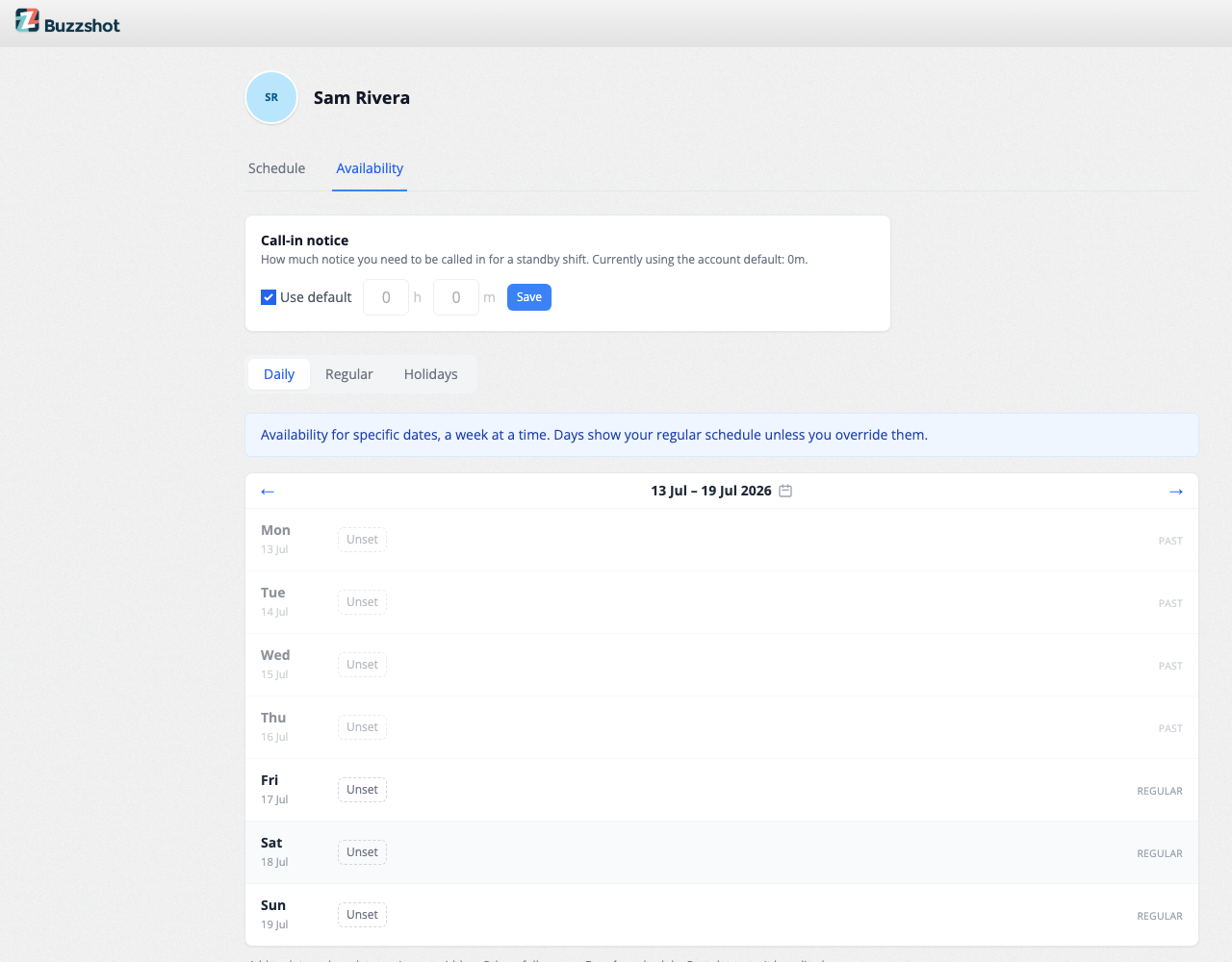Click the PAST label on Tue row
This screenshot has height=962, width=1232.
click(x=1170, y=603)
